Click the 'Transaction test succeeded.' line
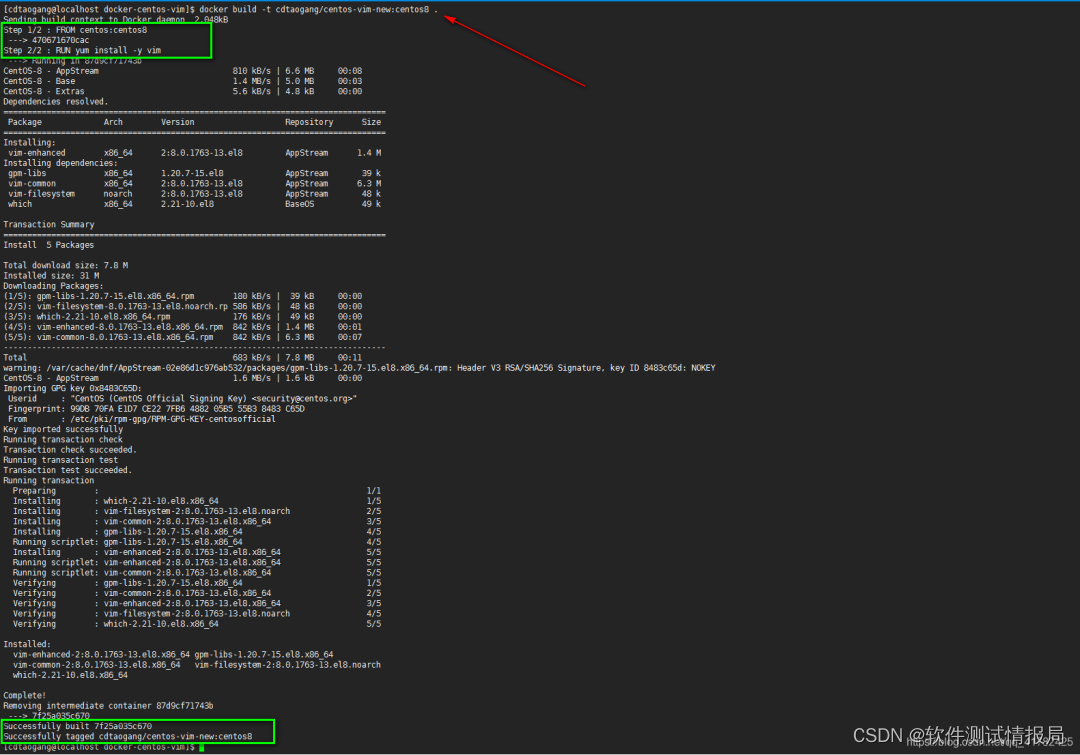 pos(68,470)
